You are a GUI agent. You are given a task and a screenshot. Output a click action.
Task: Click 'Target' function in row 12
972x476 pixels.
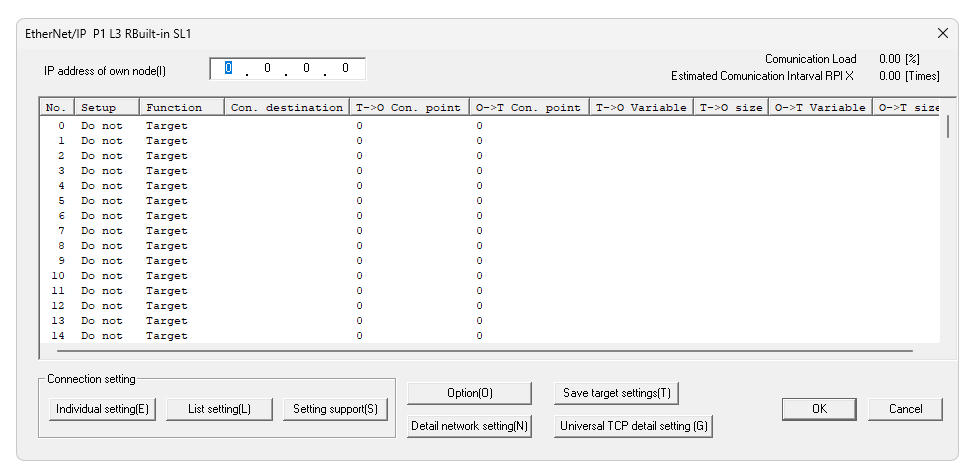[x=167, y=306]
